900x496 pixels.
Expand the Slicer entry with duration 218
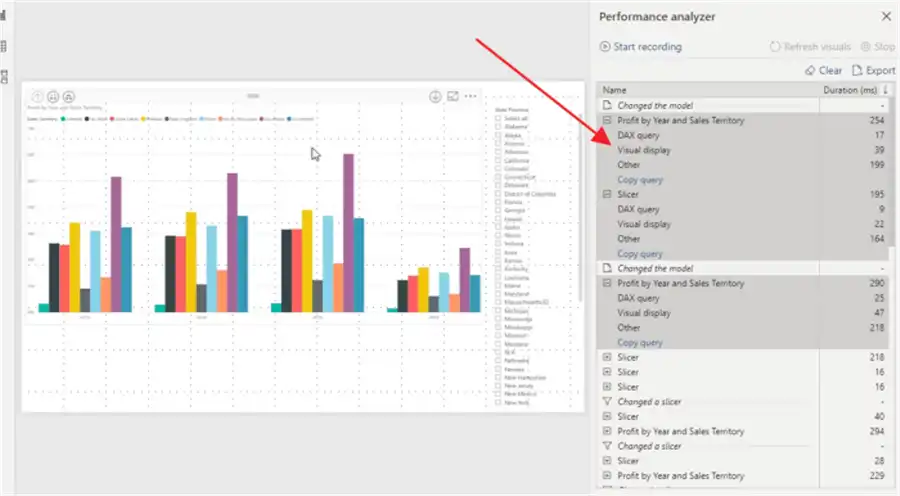[x=607, y=357]
